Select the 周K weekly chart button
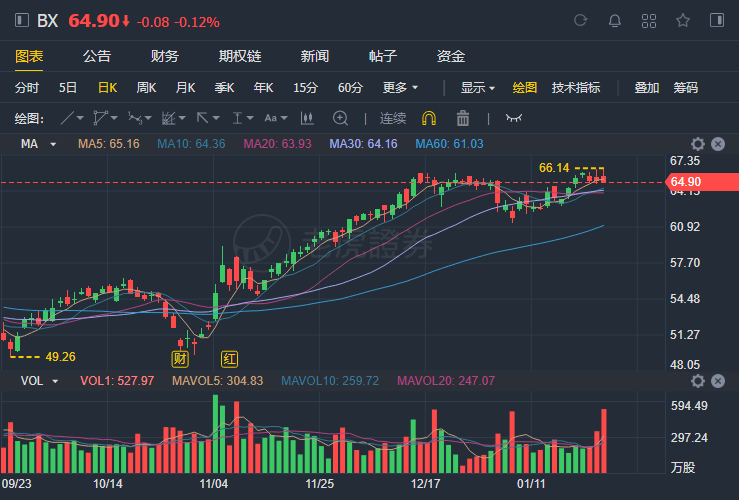 tap(146, 87)
